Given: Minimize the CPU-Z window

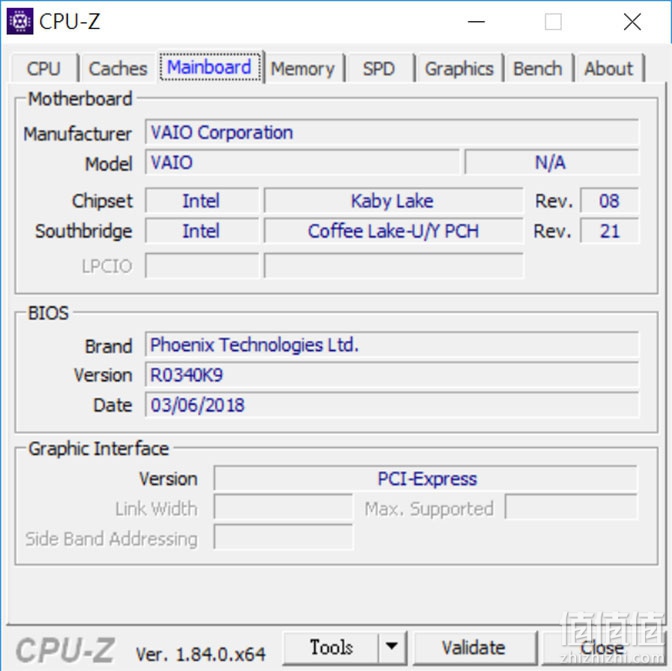Looking at the screenshot, I should (x=476, y=21).
